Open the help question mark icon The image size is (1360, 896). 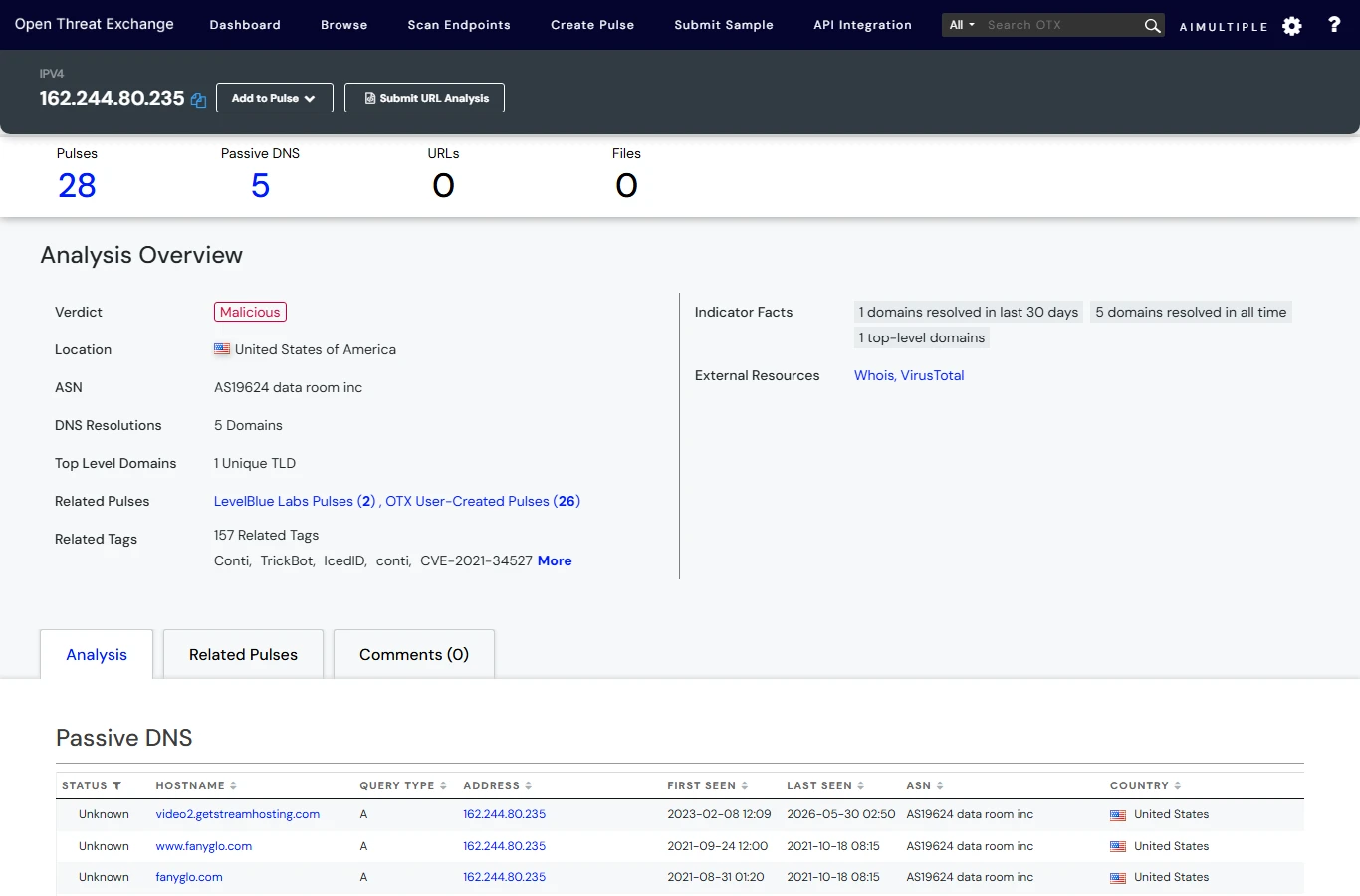[x=1334, y=25]
